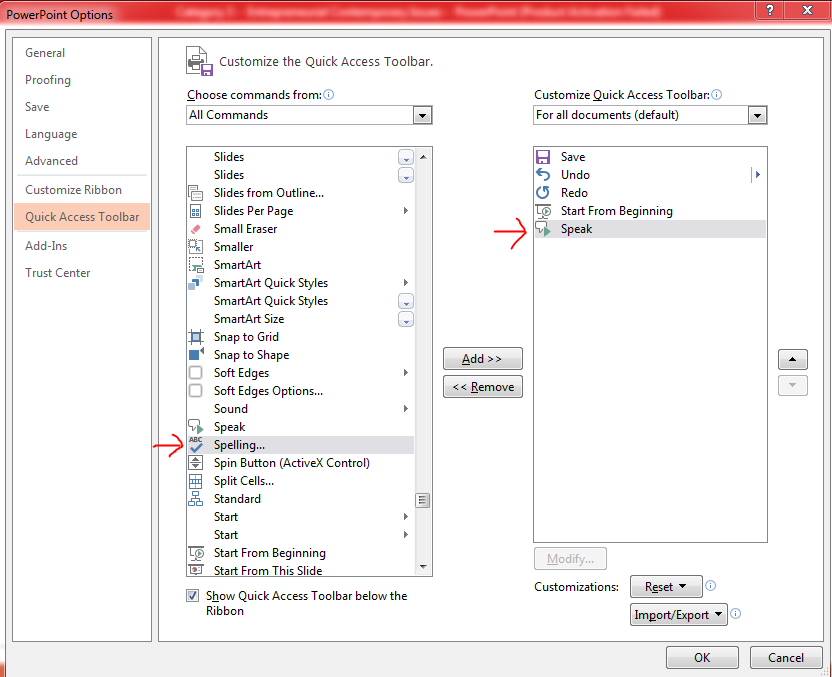The image size is (832, 677).
Task: Click the command list scrollbar thumb
Action: click(423, 500)
